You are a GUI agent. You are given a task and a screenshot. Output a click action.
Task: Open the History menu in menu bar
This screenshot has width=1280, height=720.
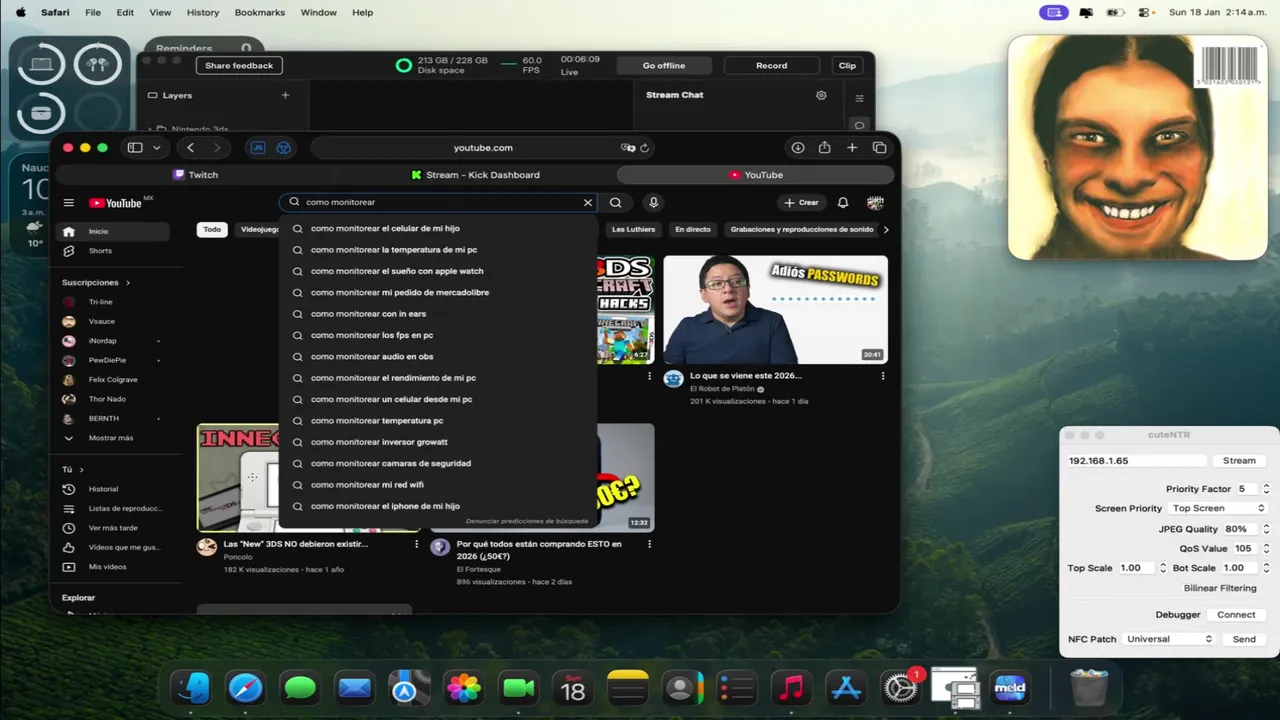coord(203,12)
